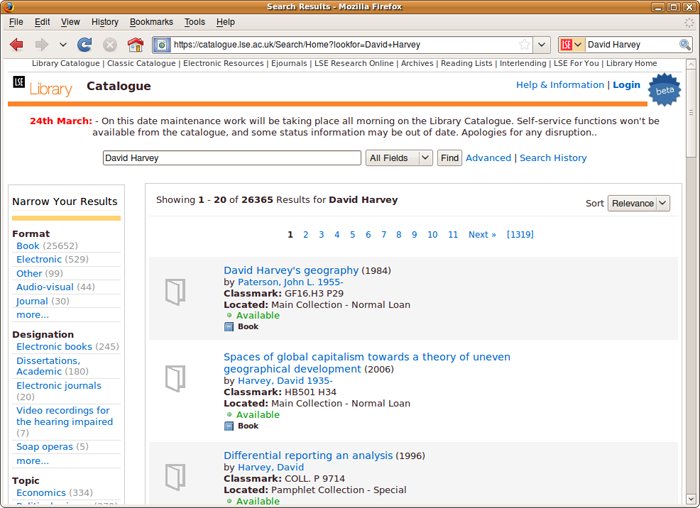
Task: Filter by Electronic books designation
Action: pyautogui.click(x=54, y=347)
